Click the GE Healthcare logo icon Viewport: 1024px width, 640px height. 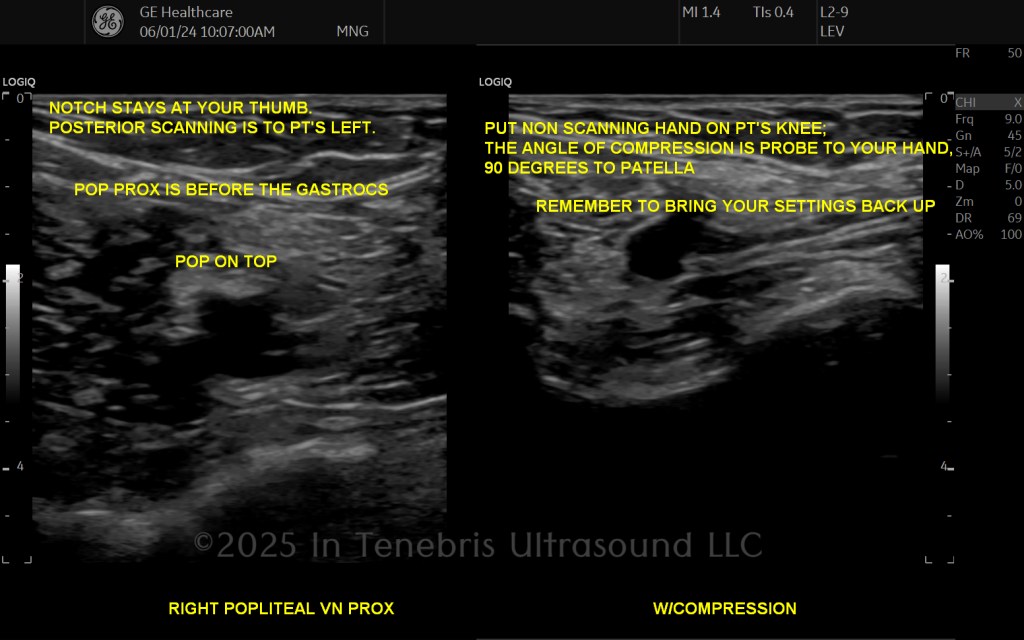click(108, 22)
